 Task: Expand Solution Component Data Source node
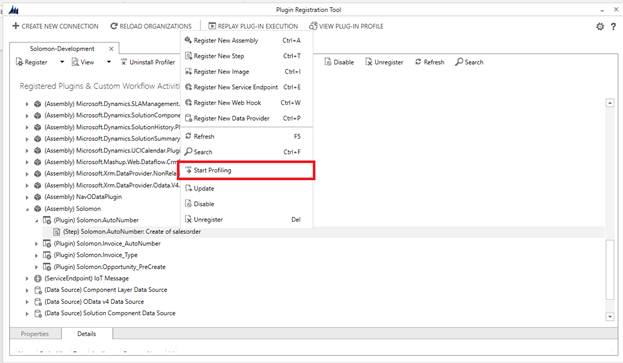[27, 313]
